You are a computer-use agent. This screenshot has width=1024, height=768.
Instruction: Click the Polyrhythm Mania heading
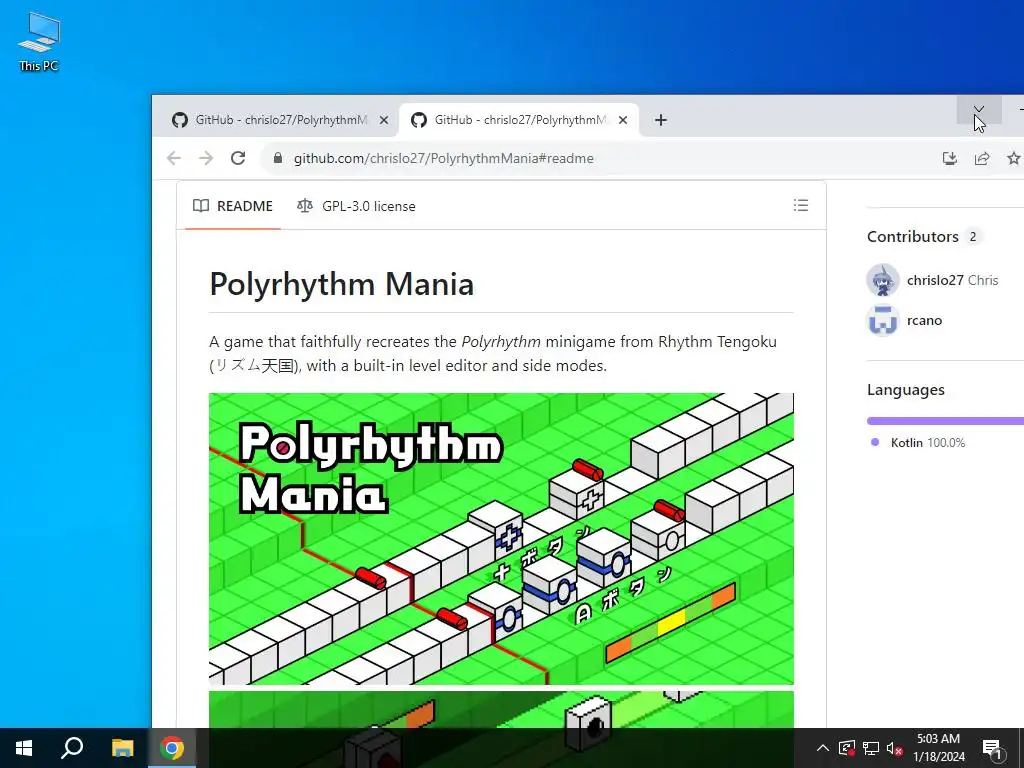(342, 284)
